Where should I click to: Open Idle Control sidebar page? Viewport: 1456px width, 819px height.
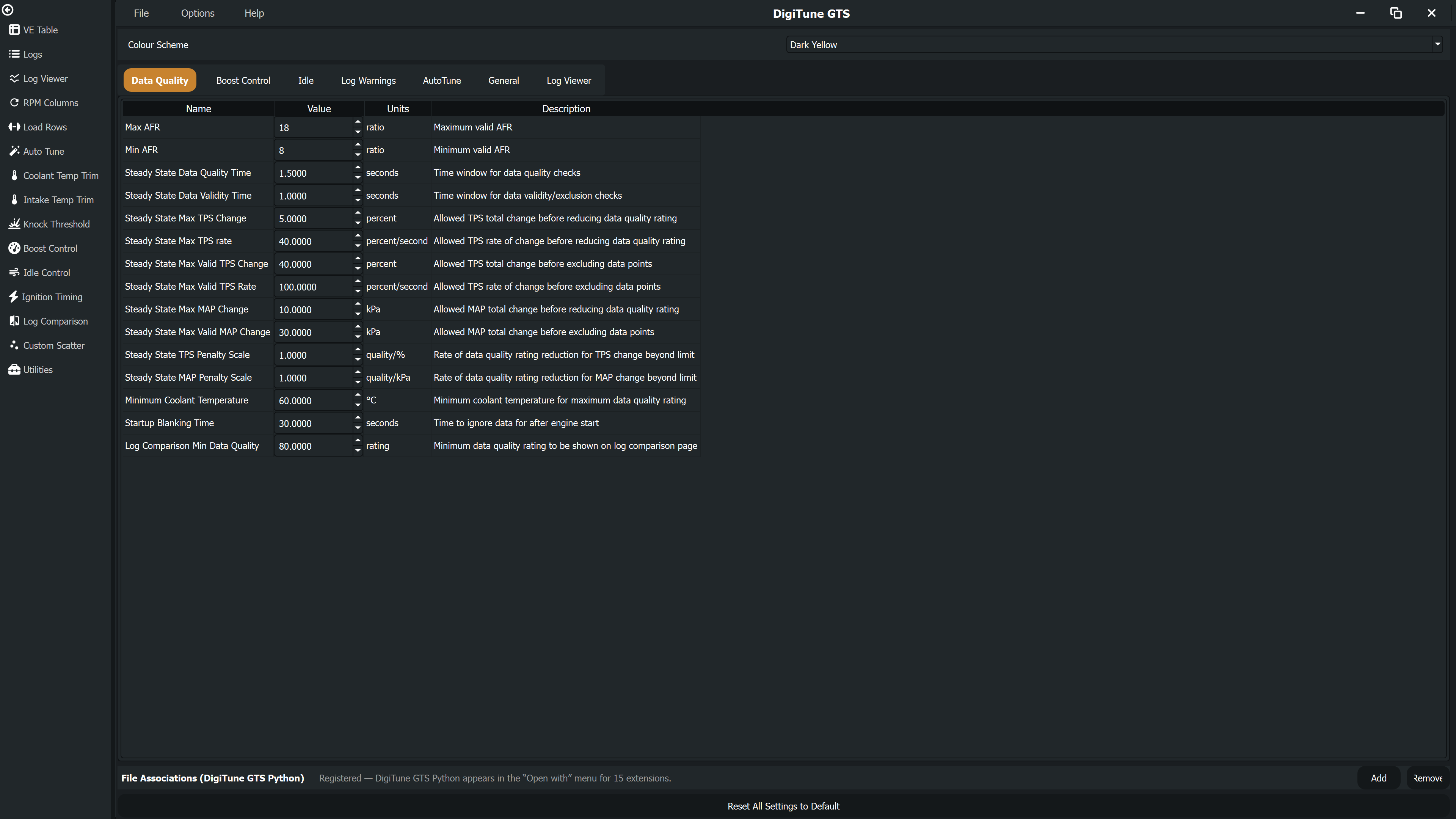tap(40, 273)
